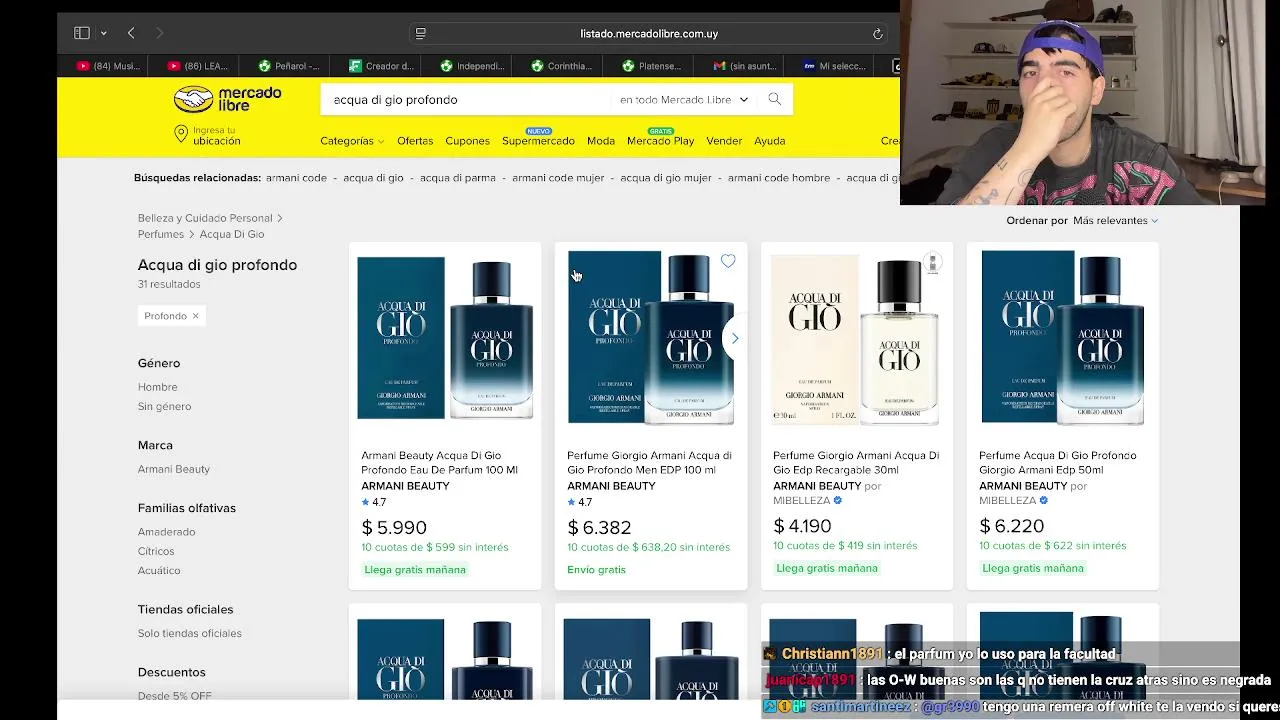Reload the page with the refresh icon

click(877, 33)
